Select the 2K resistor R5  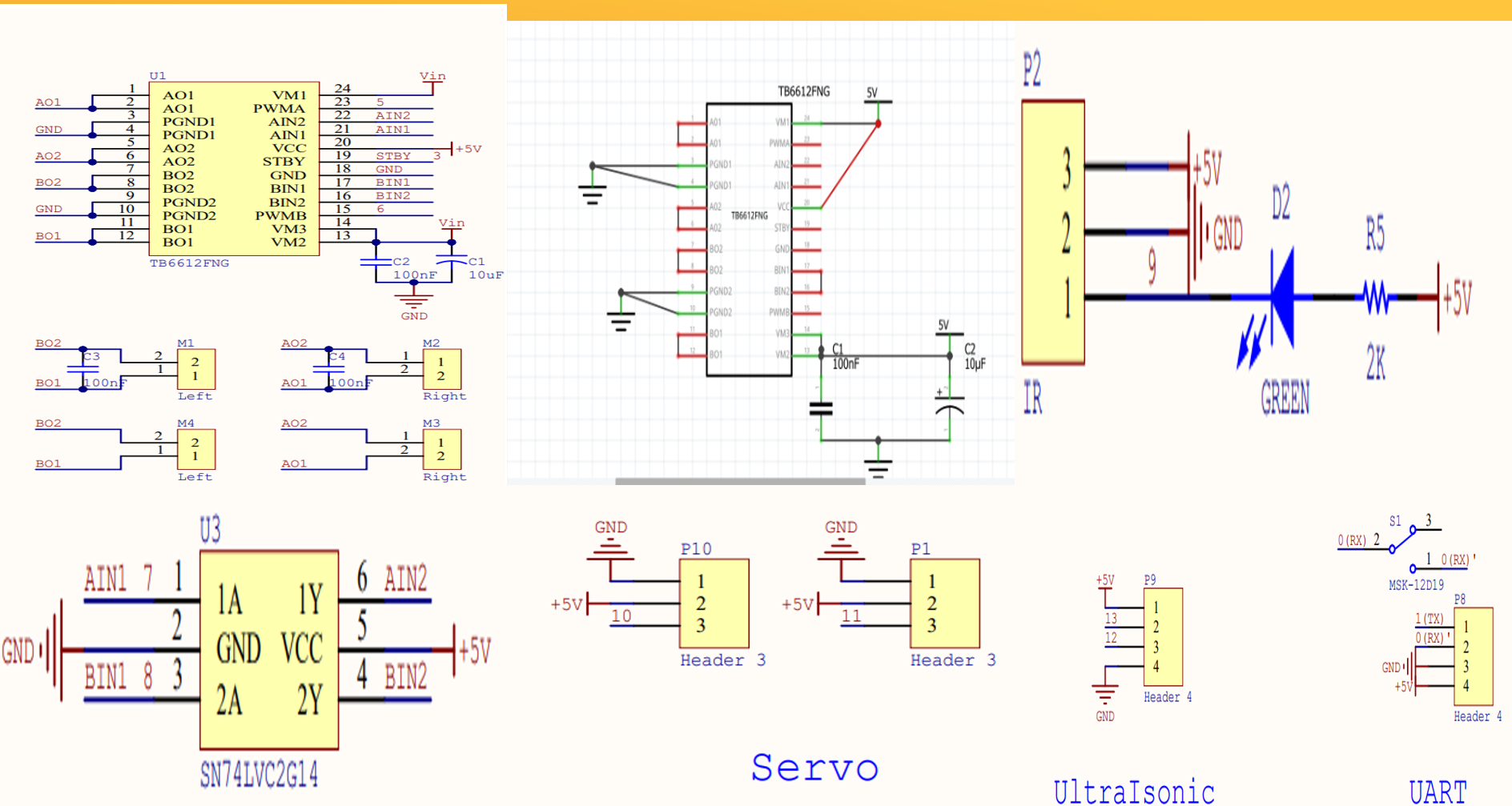(x=1375, y=296)
